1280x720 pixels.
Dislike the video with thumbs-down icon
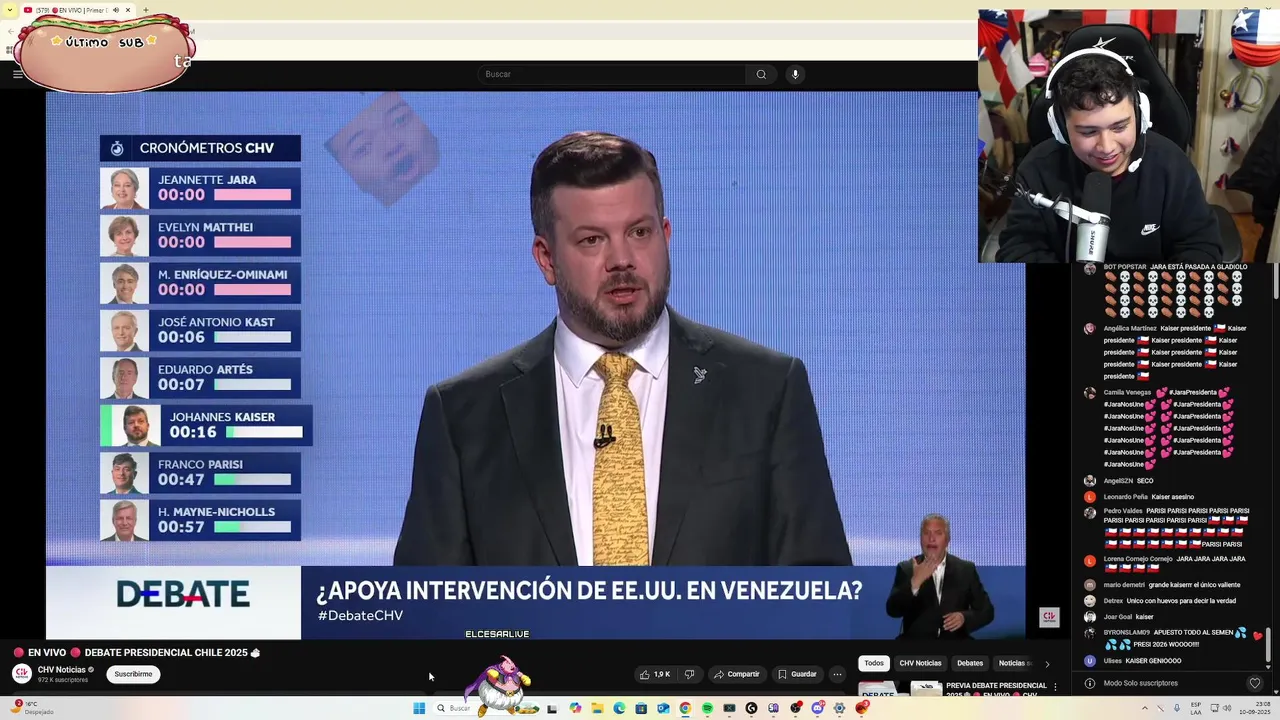(689, 674)
